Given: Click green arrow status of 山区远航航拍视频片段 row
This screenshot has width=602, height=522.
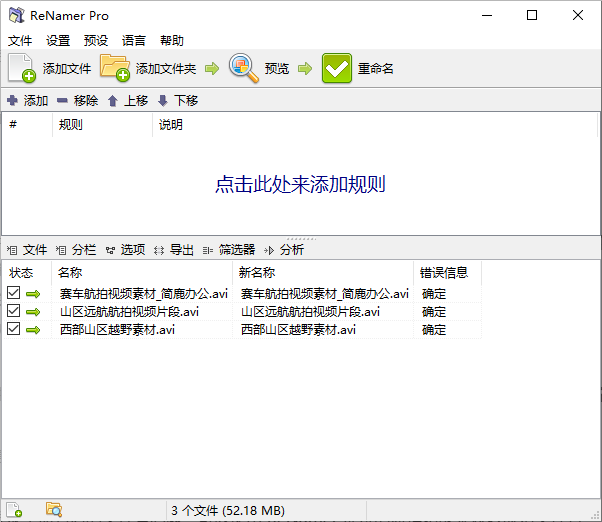Looking at the screenshot, I should [x=33, y=312].
